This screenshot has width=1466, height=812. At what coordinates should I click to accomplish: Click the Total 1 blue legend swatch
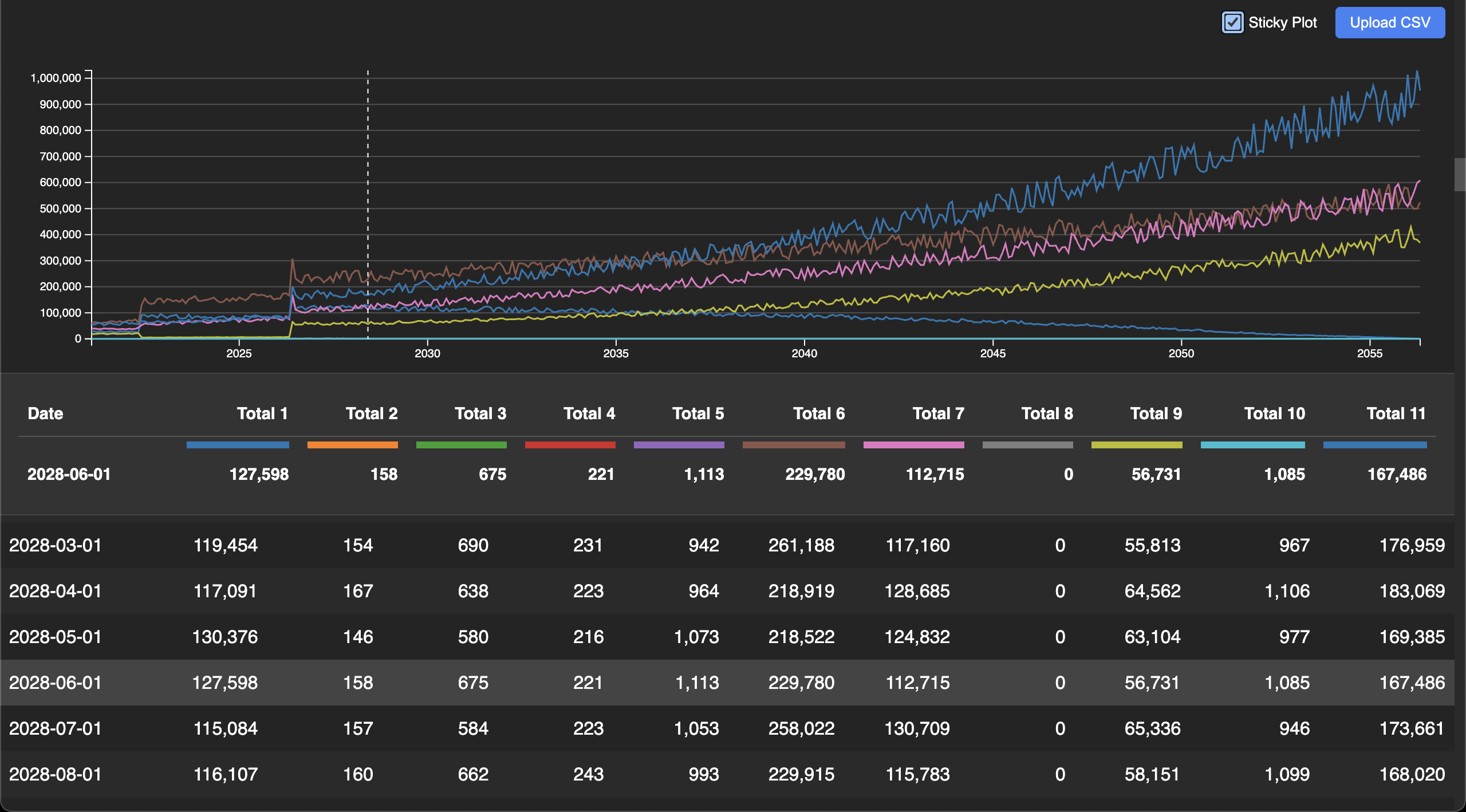238,445
